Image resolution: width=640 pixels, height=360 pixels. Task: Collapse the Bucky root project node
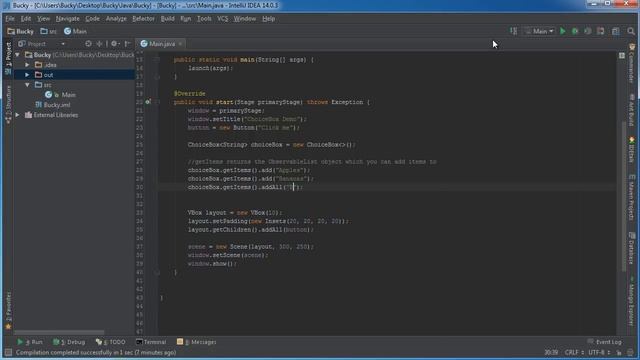(x=18, y=55)
